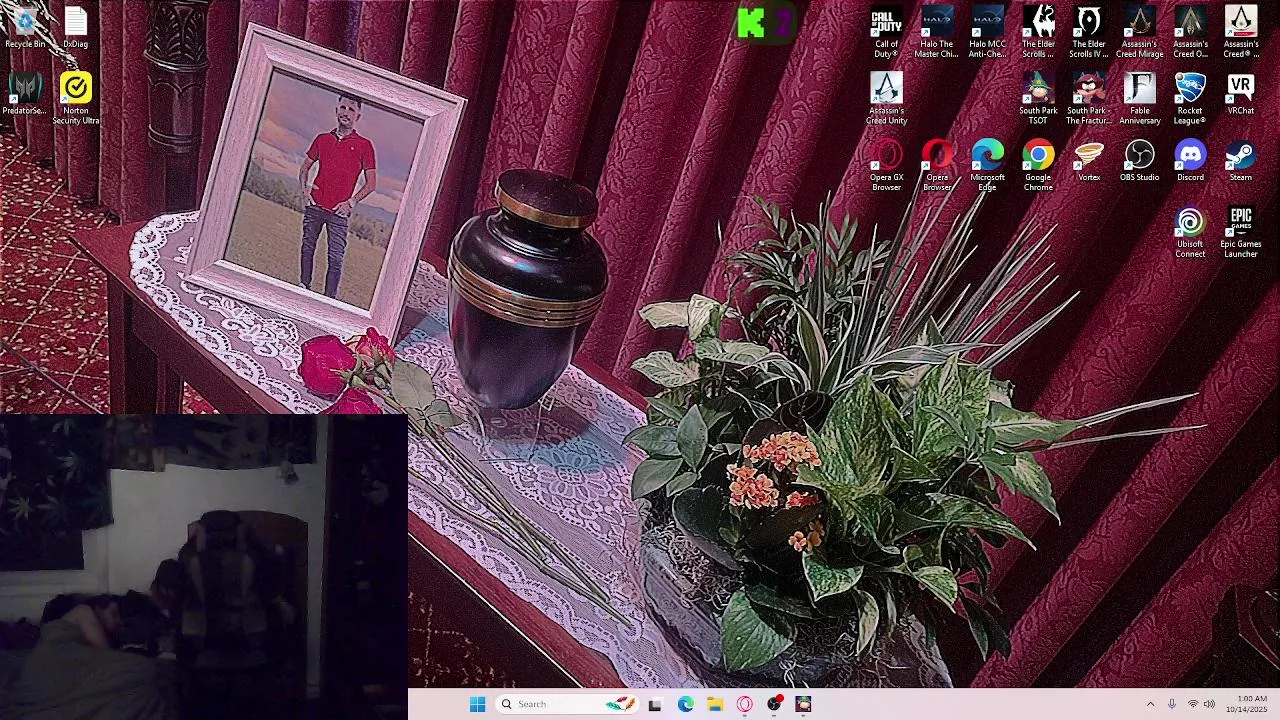The width and height of the screenshot is (1280, 720).
Task: Toggle the microphone icon in system tray
Action: pos(1172,704)
